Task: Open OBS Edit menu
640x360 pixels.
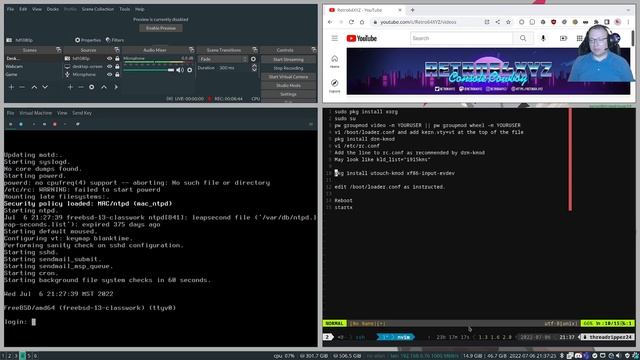Action: 23,9
